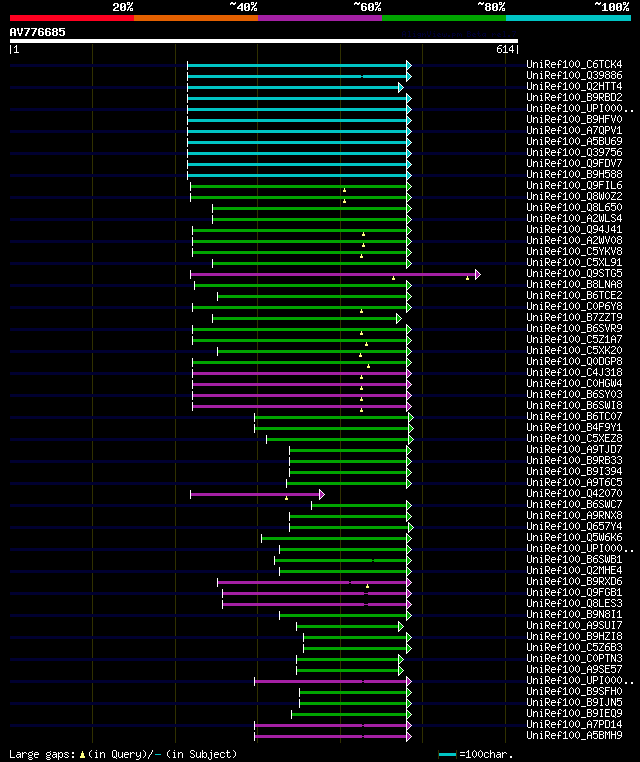Click the red 20% identity legend segment
This screenshot has width=640, height=762.
tap(72, 18)
